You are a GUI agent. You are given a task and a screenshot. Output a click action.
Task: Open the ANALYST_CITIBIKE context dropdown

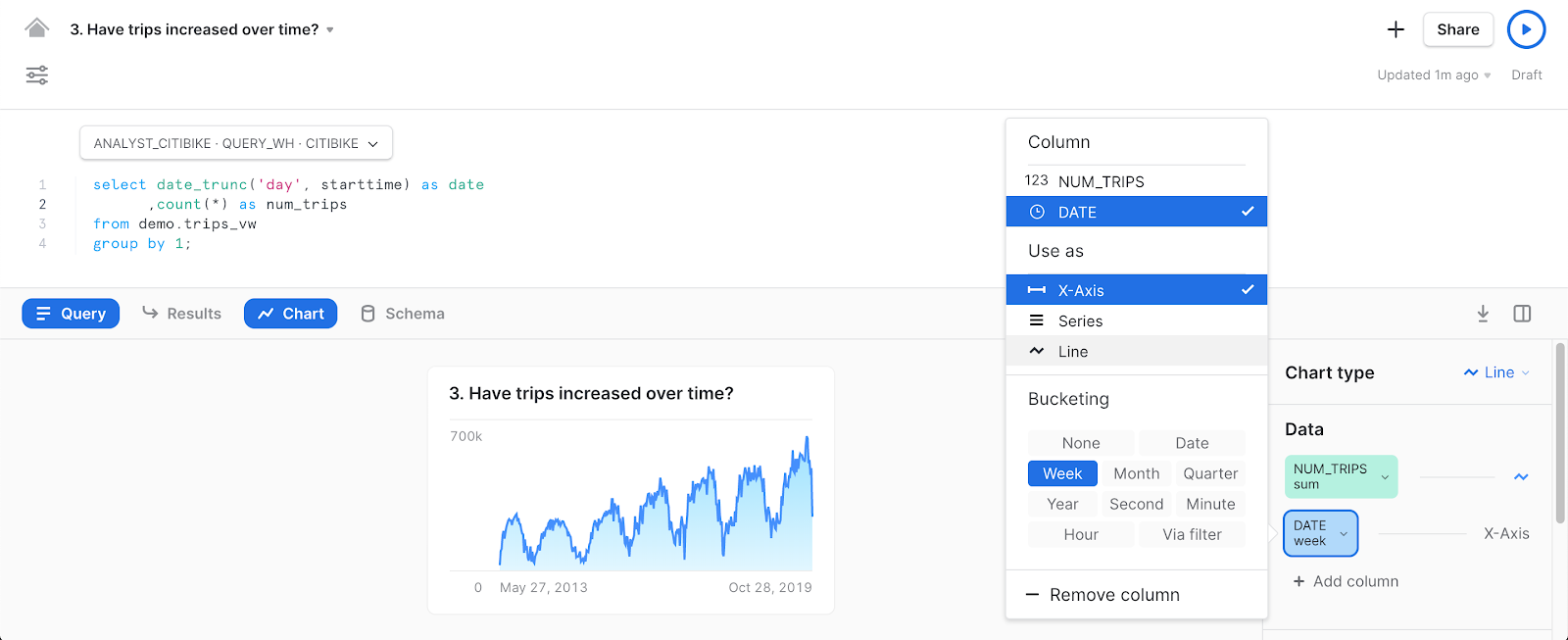click(236, 143)
